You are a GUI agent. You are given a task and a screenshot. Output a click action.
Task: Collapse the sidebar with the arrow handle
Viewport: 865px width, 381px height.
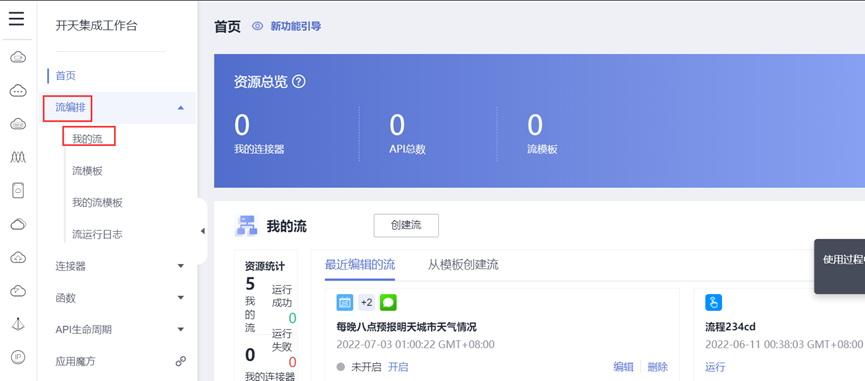[x=202, y=231]
